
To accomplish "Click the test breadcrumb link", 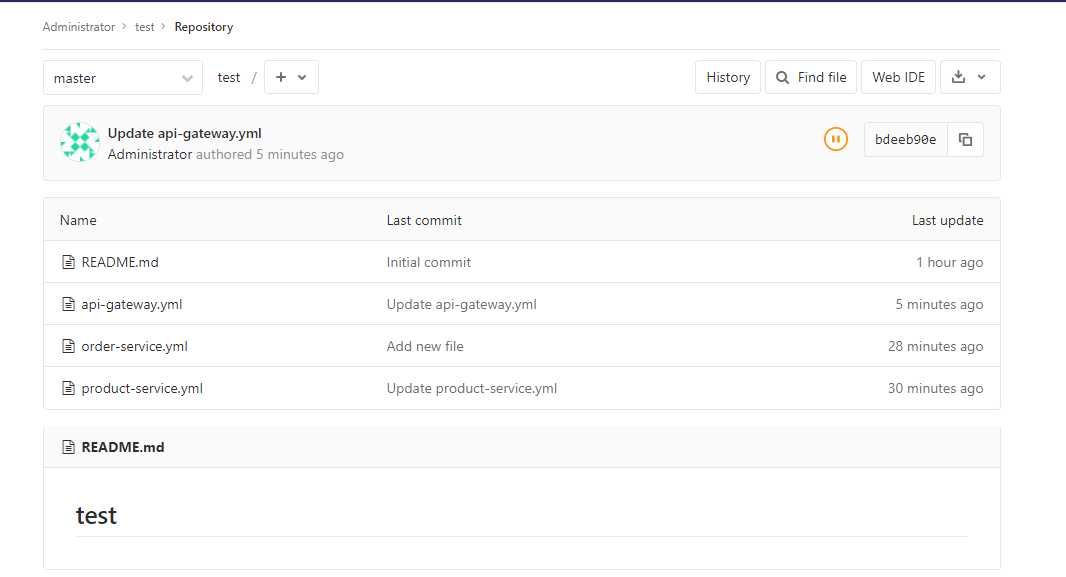I will (x=145, y=27).
